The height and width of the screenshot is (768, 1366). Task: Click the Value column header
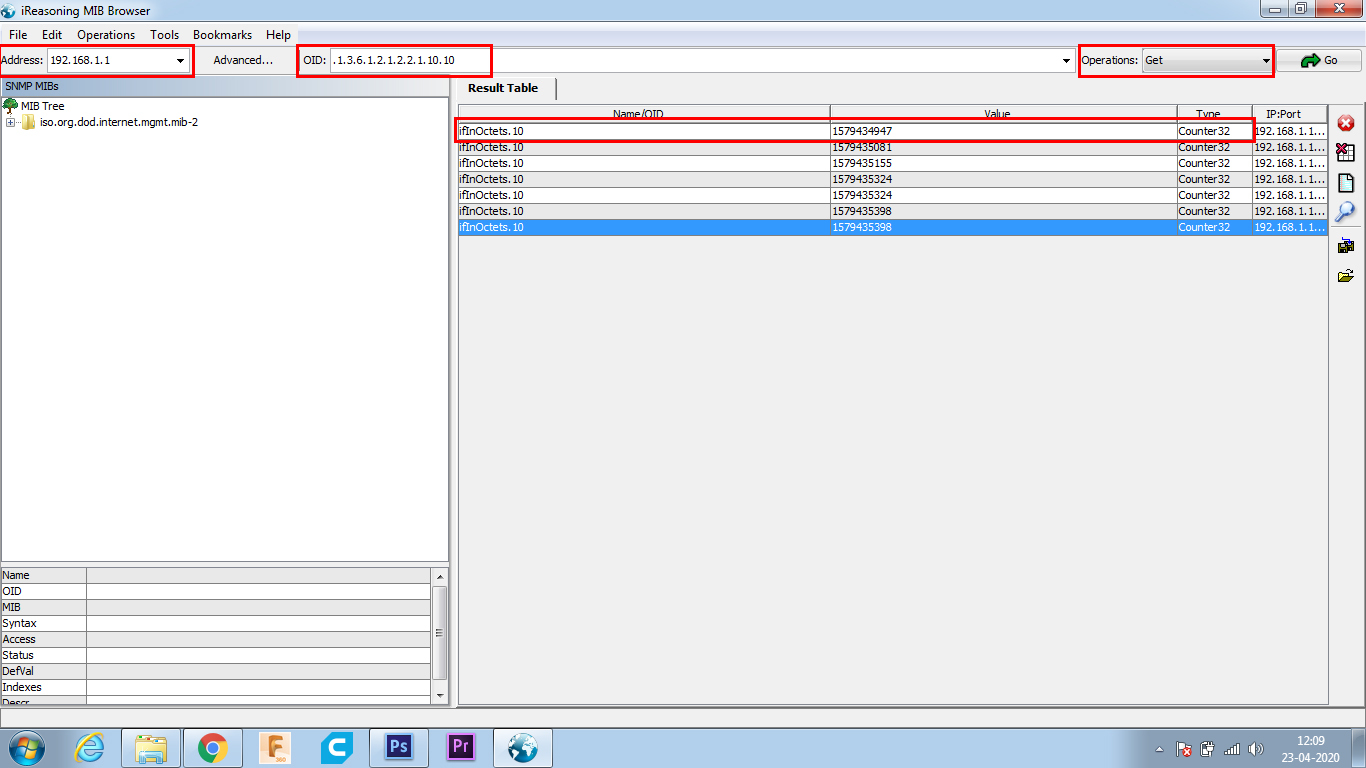tap(1003, 113)
